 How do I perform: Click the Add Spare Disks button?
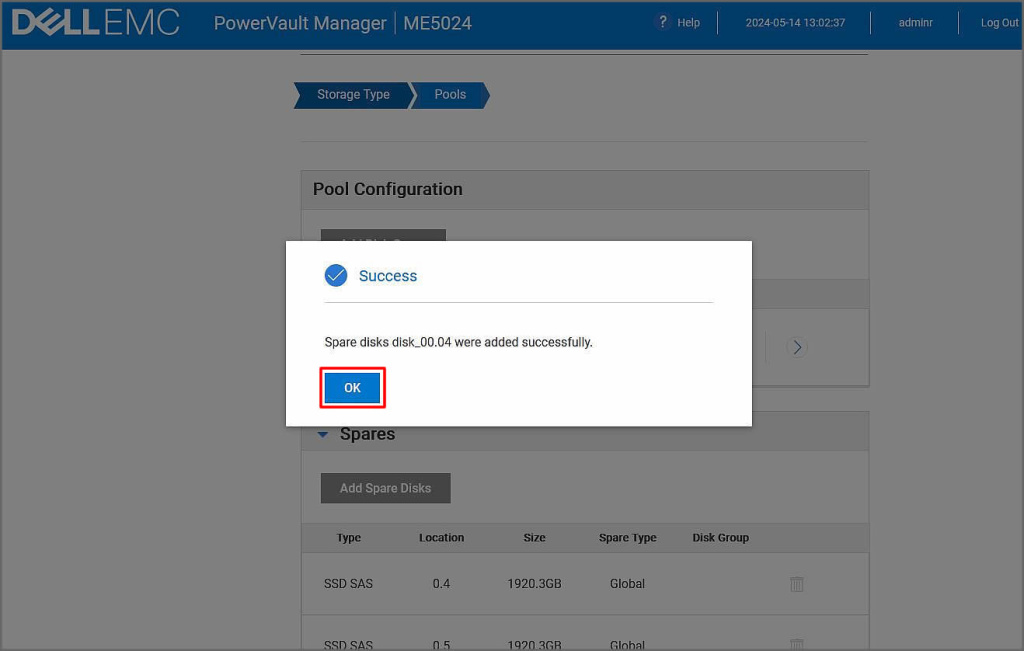click(x=385, y=488)
